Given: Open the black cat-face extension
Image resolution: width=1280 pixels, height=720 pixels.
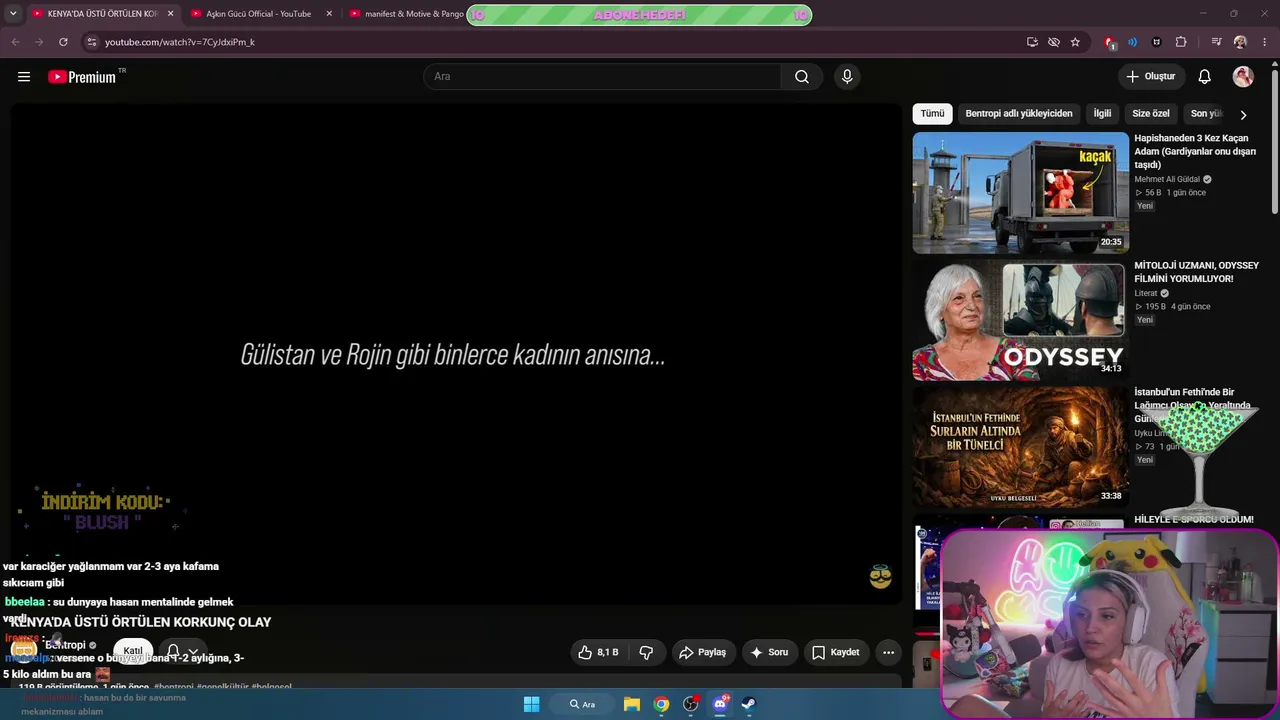Looking at the screenshot, I should pyautogui.click(x=1157, y=42).
